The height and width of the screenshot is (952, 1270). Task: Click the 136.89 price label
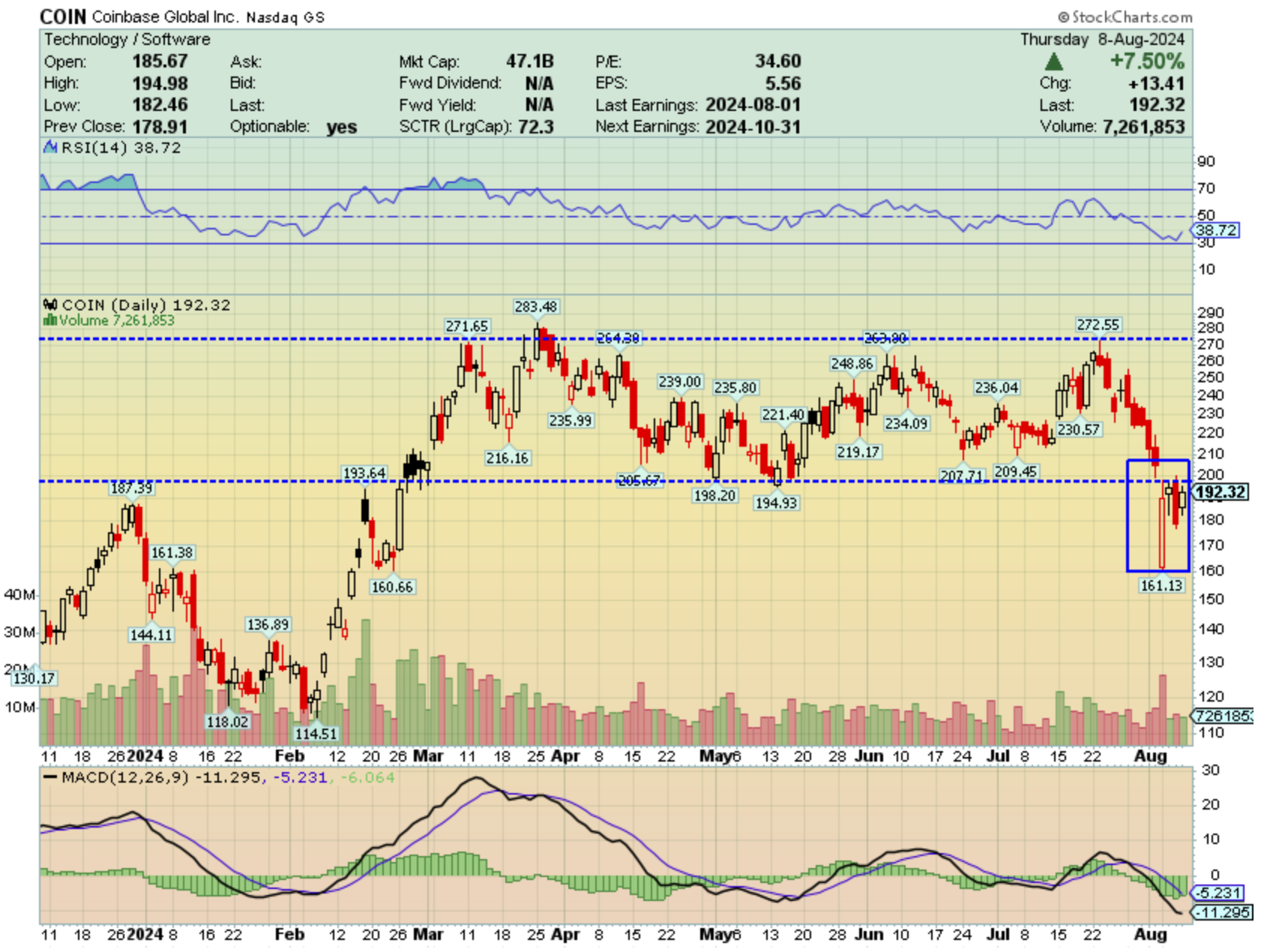[268, 624]
